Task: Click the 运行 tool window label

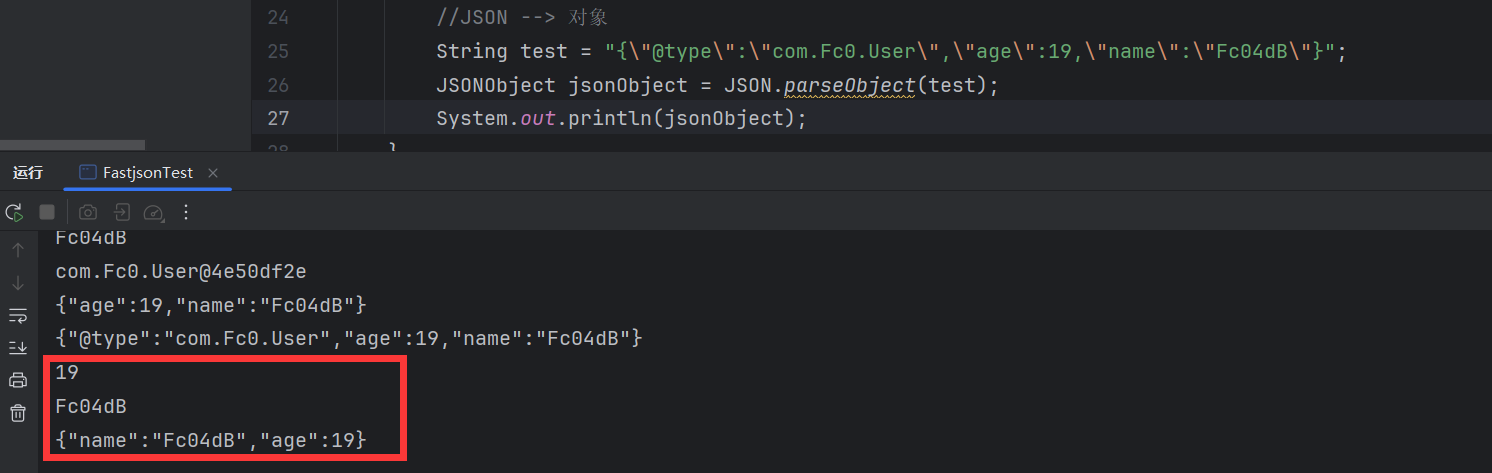Action: [28, 173]
